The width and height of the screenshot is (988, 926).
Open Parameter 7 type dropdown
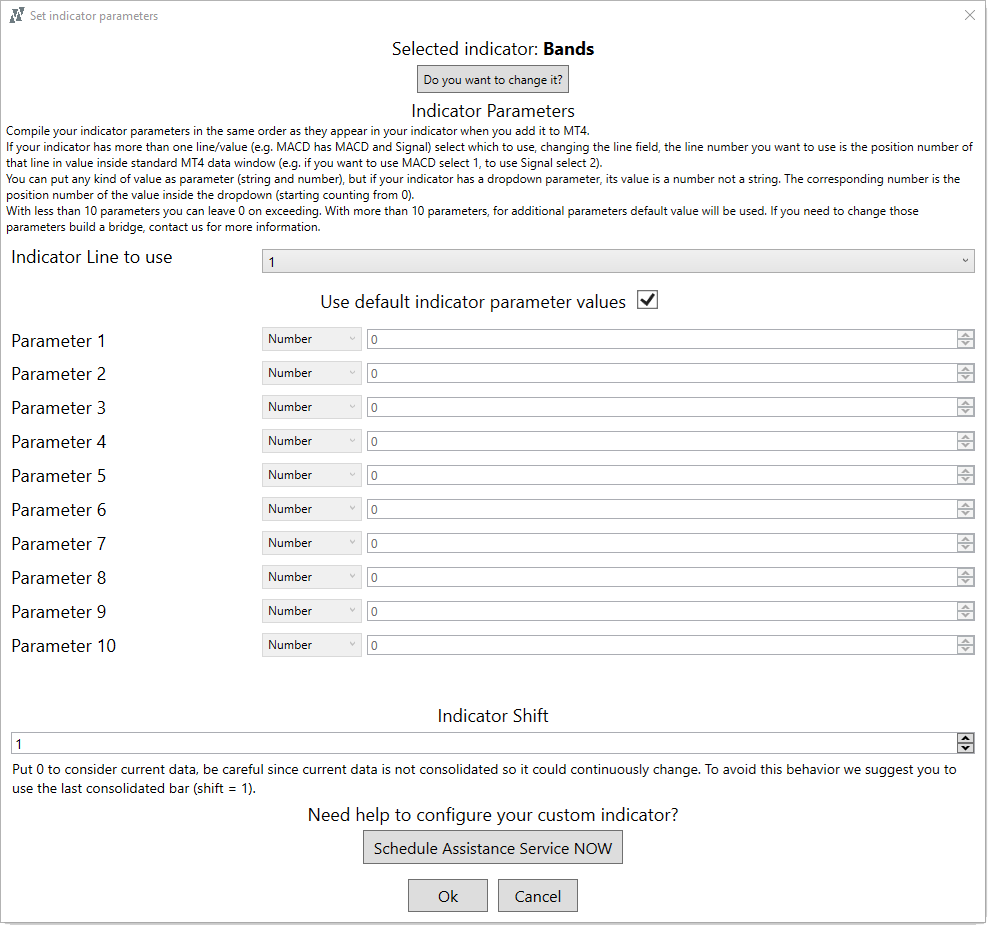point(312,543)
